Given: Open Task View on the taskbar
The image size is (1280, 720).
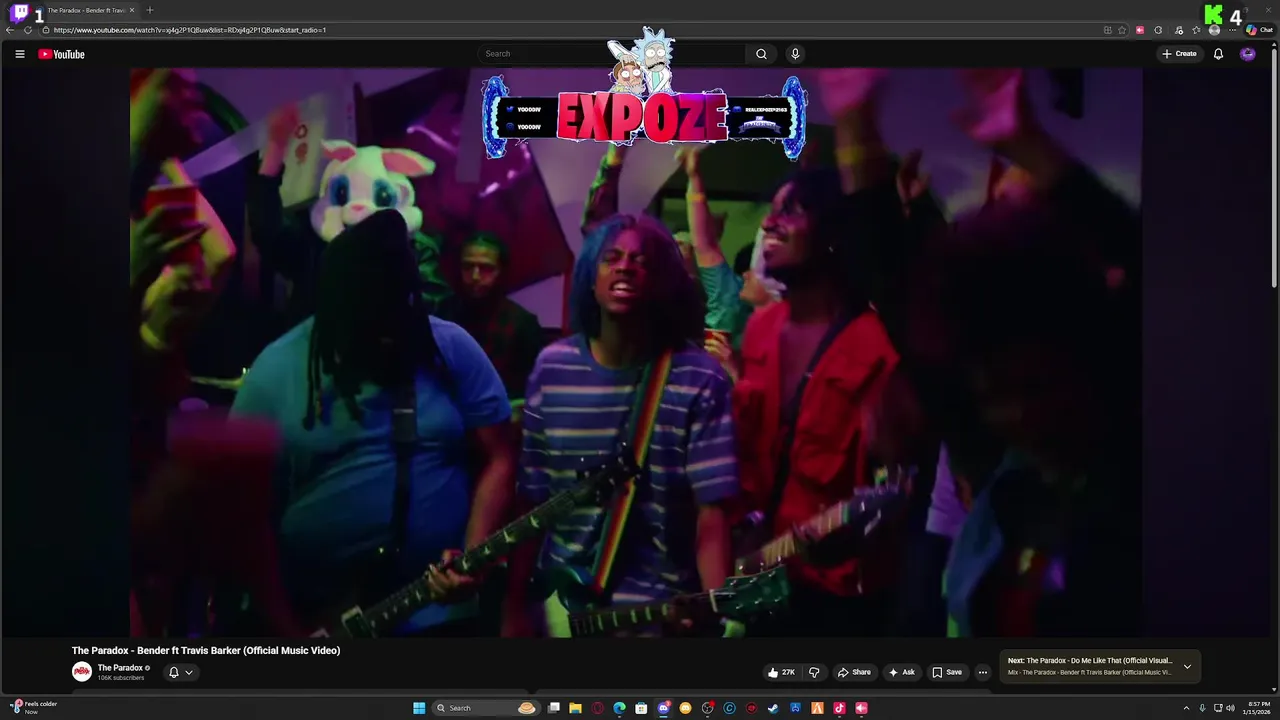Looking at the screenshot, I should (554, 708).
